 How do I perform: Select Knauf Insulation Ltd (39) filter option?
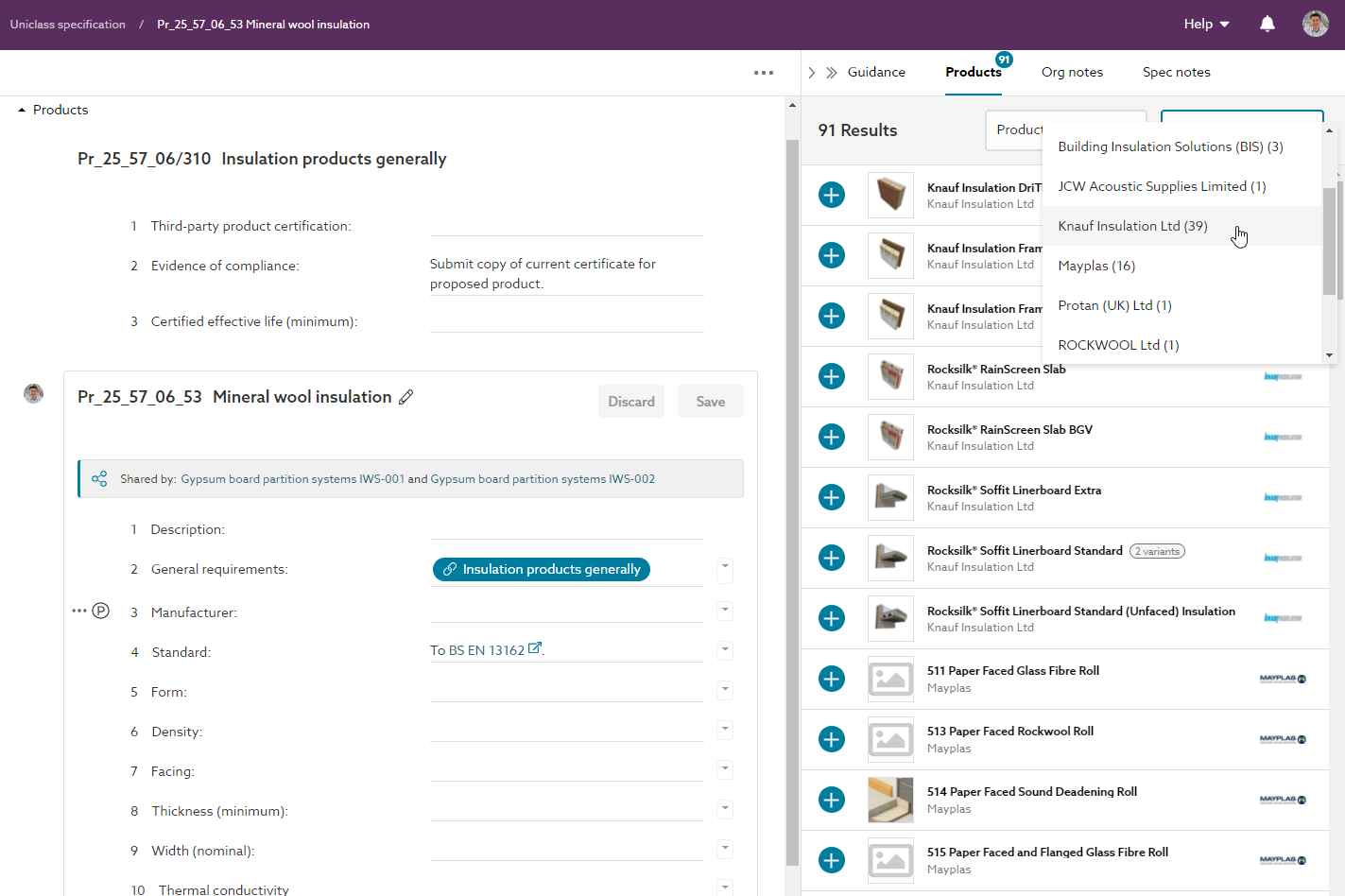tap(1132, 226)
